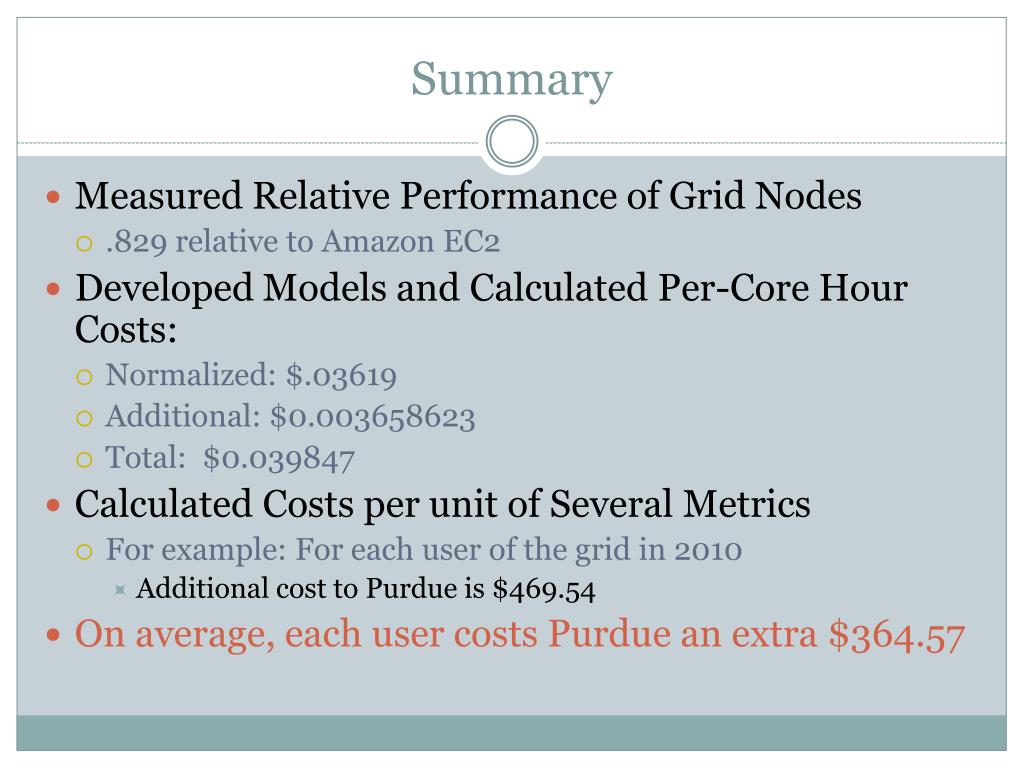Click the Normalized: $.03619 line
This screenshot has height=768, width=1024.
click(251, 376)
